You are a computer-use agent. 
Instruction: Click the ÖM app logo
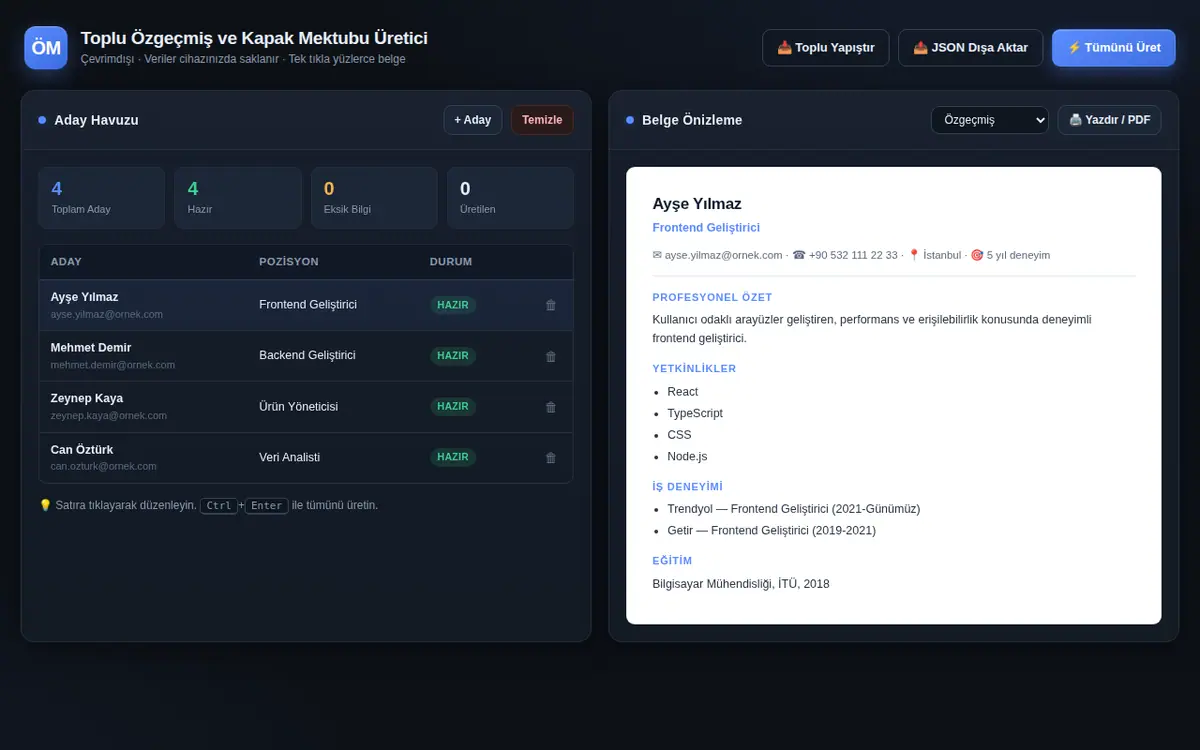[x=46, y=48]
